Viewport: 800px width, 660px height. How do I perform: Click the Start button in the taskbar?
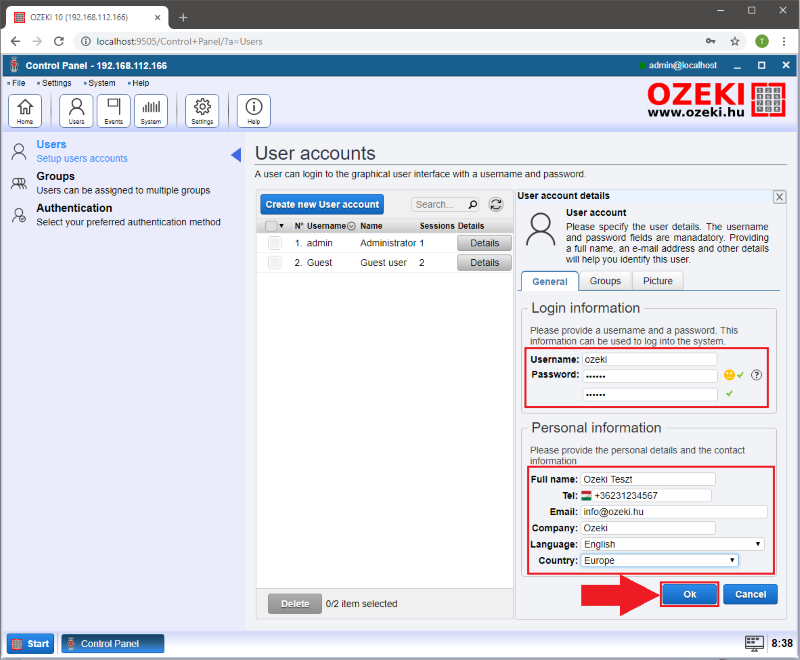[x=31, y=643]
